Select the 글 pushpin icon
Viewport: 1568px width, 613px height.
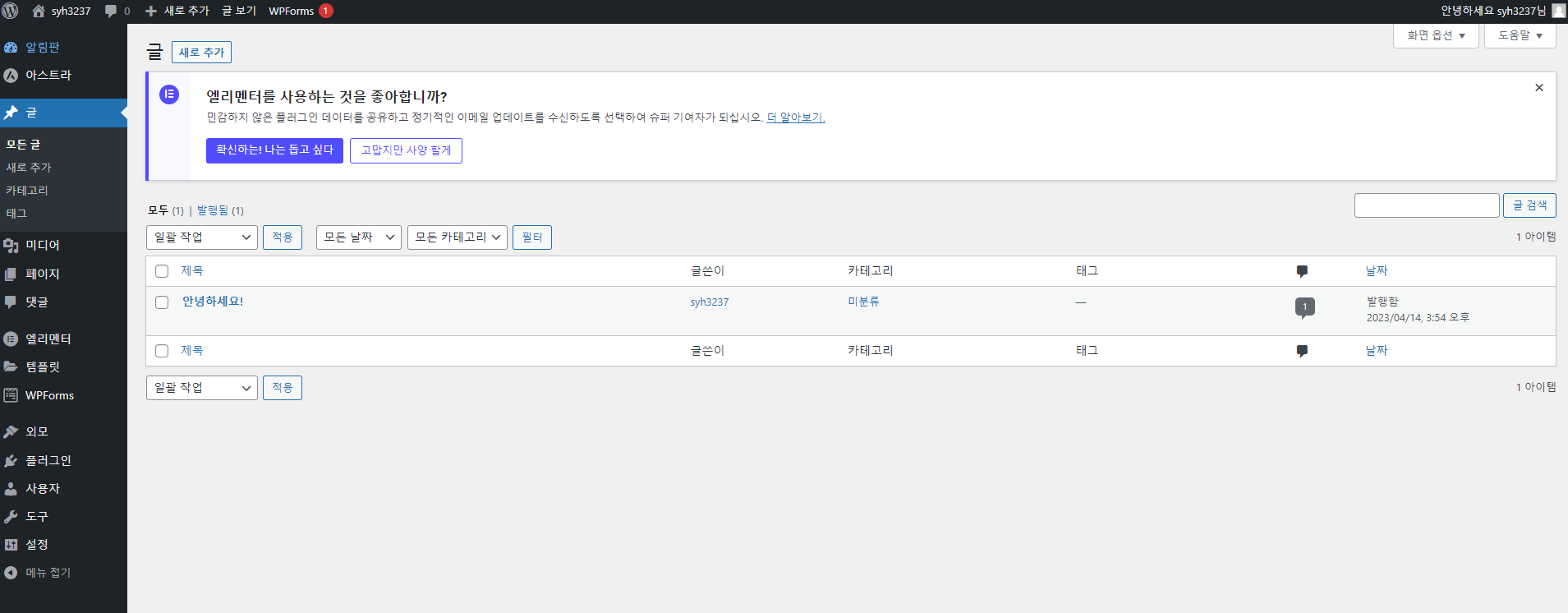[11, 113]
